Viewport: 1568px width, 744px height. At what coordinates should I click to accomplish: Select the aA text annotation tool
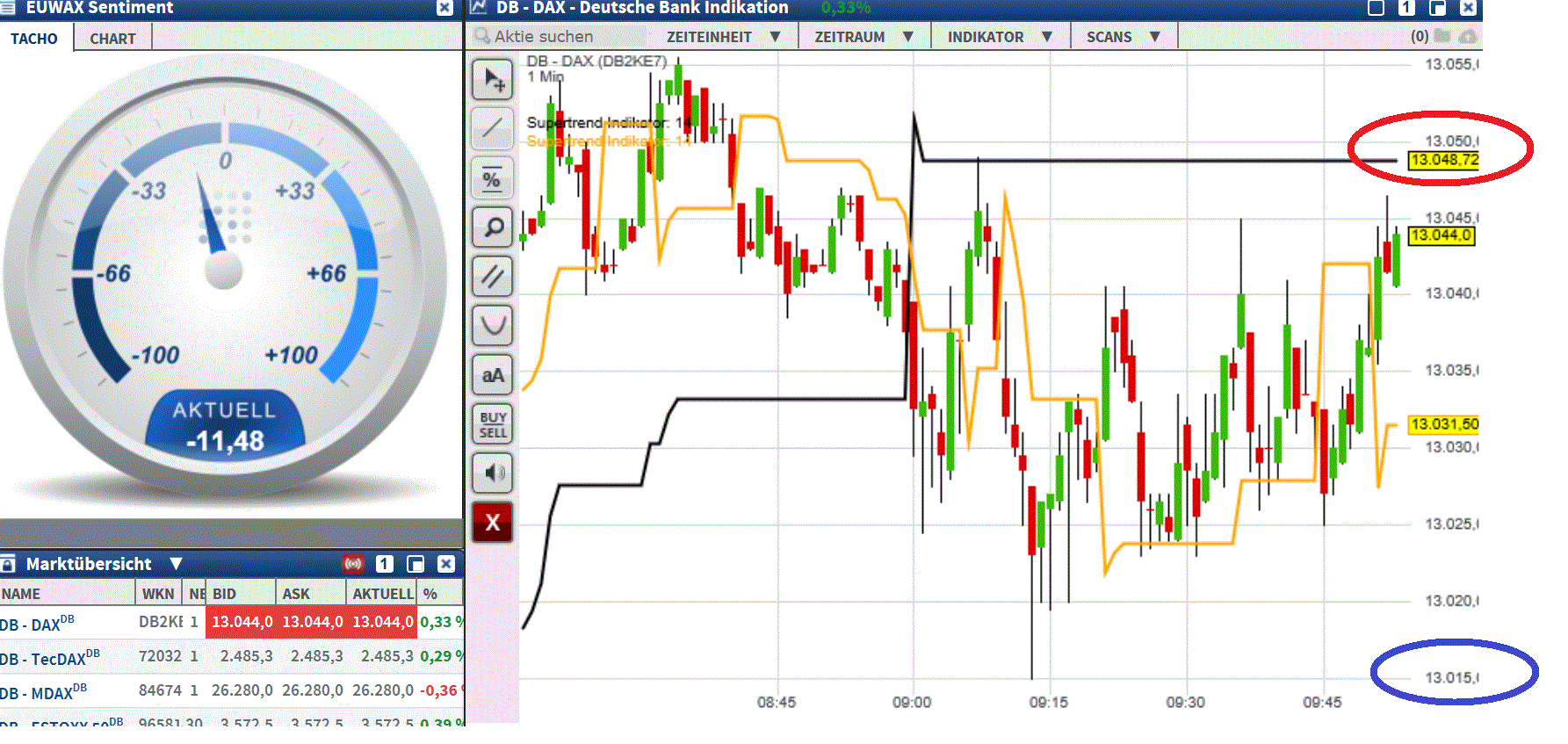(493, 375)
